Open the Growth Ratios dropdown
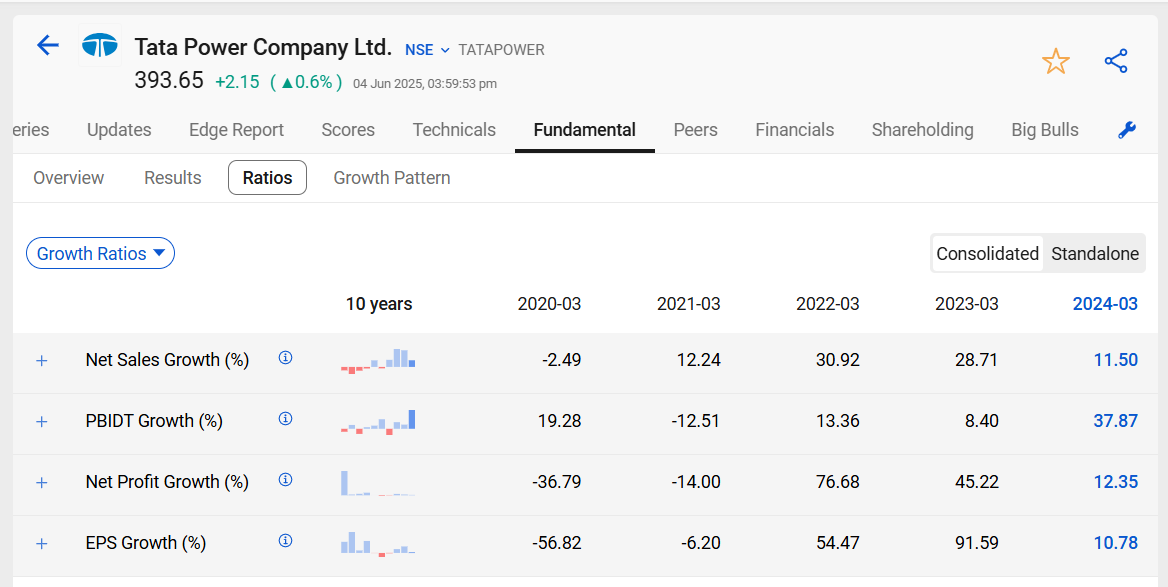The height and width of the screenshot is (587, 1168). click(x=101, y=253)
